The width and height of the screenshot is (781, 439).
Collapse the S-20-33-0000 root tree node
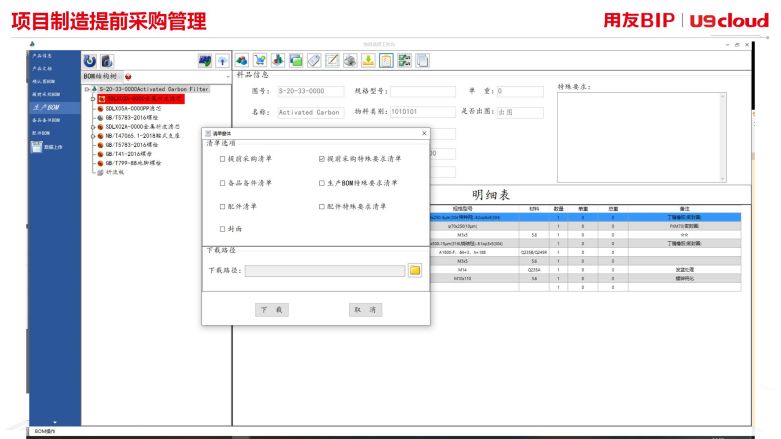[87, 90]
